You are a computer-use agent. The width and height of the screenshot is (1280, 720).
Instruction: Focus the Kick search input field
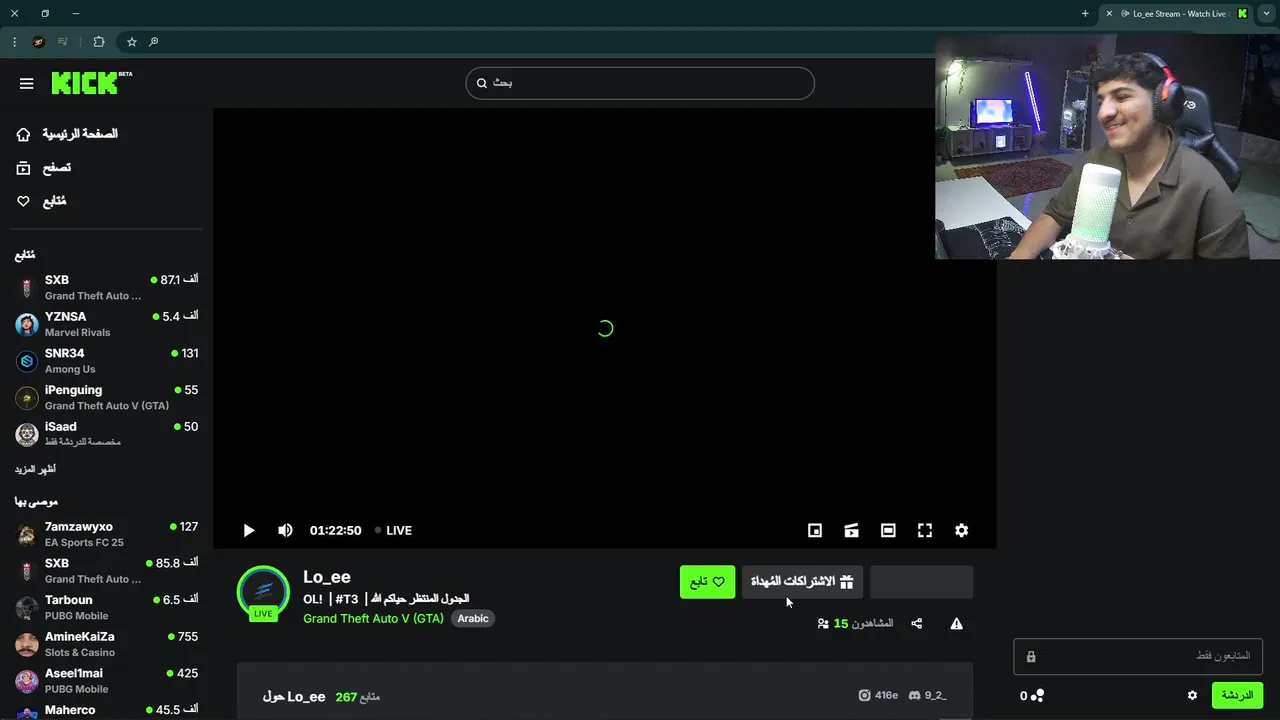(640, 83)
